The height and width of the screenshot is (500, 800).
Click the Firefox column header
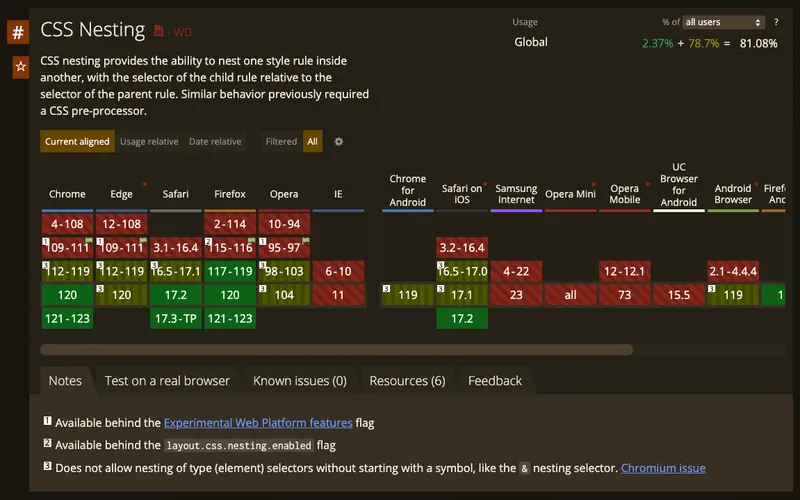pyautogui.click(x=230, y=194)
